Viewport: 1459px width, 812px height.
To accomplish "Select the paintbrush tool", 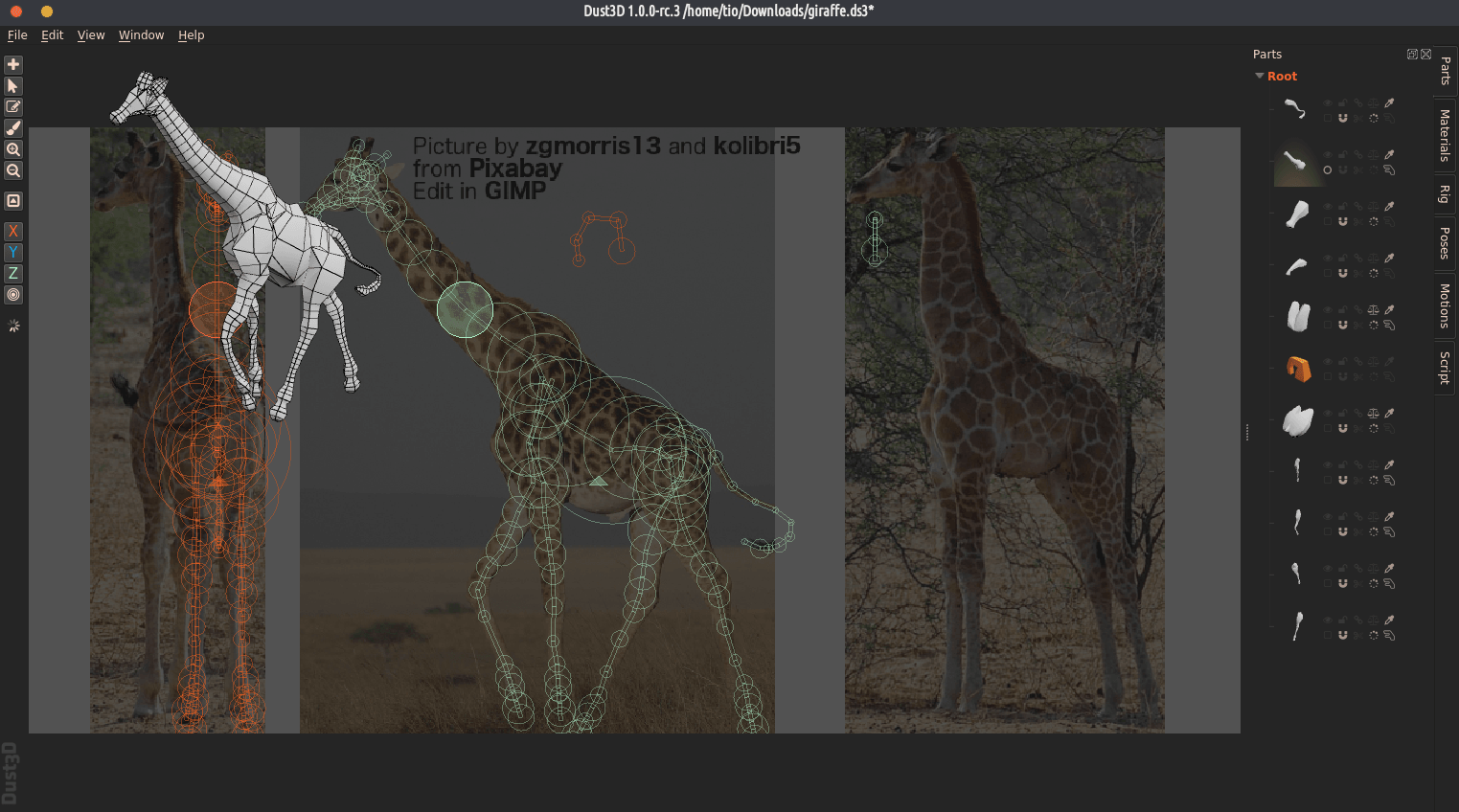I will coord(13,128).
